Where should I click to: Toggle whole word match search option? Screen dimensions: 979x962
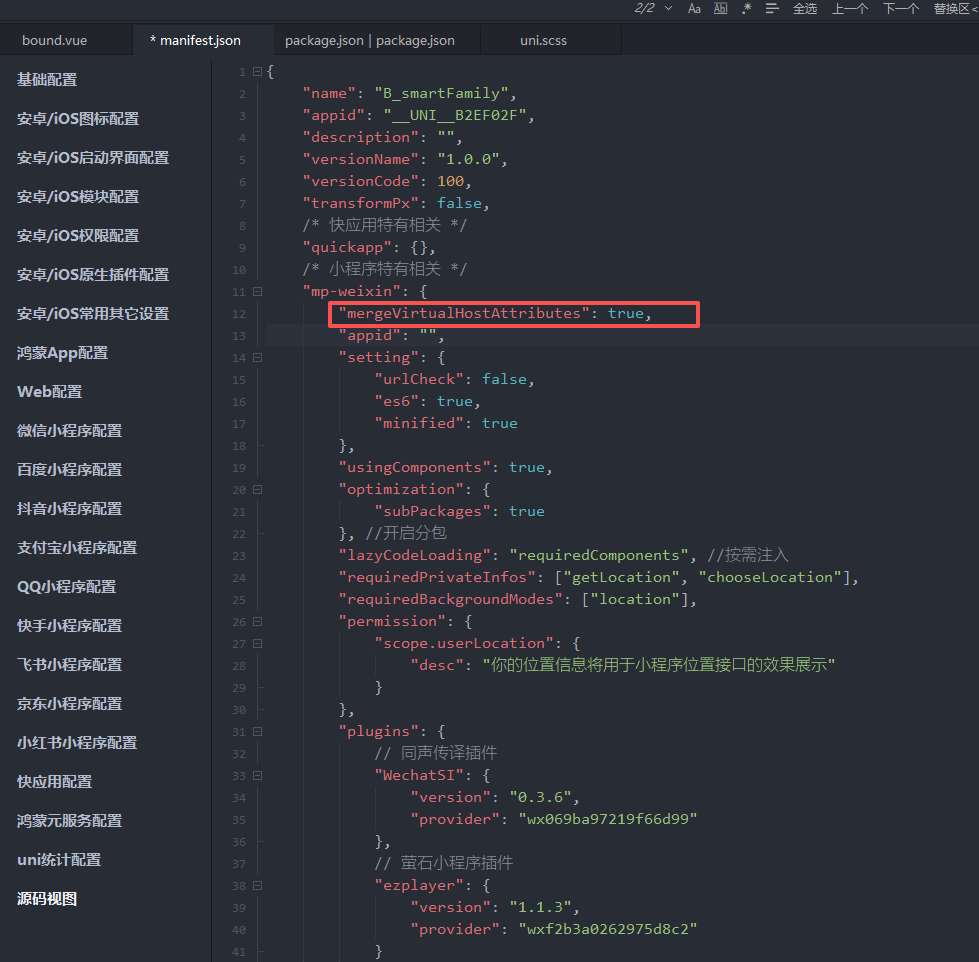[720, 8]
